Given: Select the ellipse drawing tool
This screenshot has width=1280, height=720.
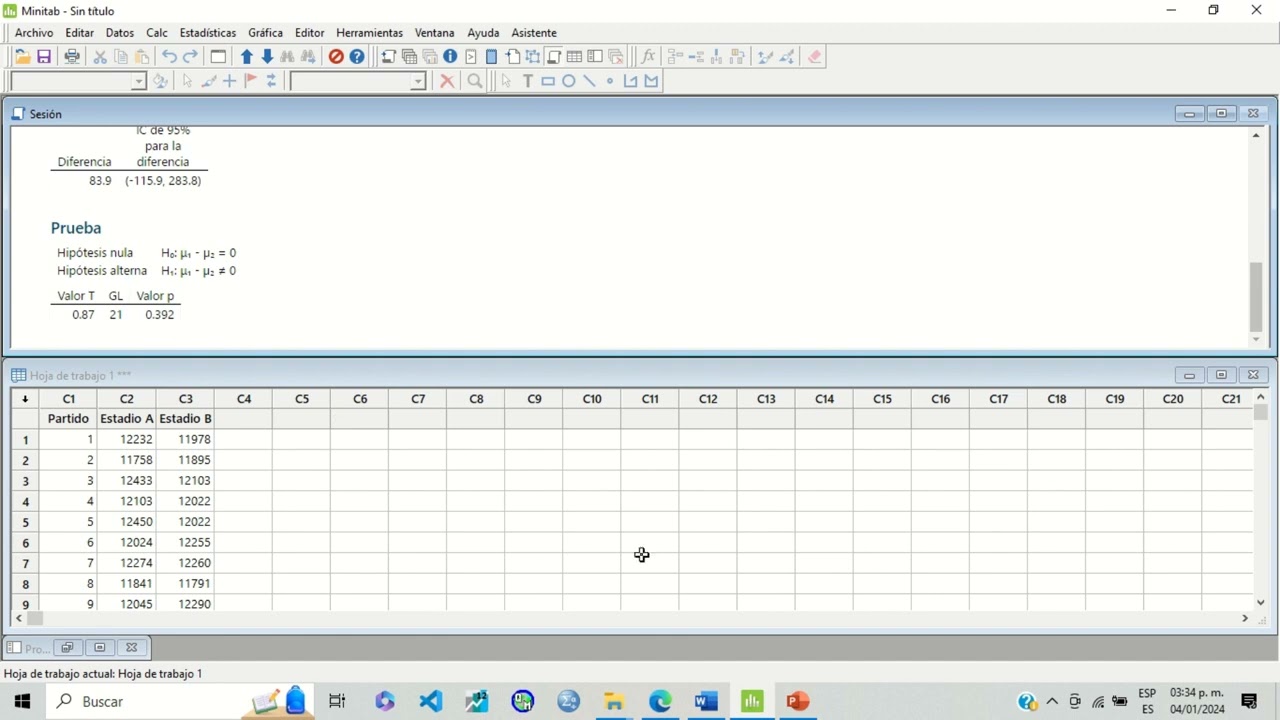Looking at the screenshot, I should point(569,81).
